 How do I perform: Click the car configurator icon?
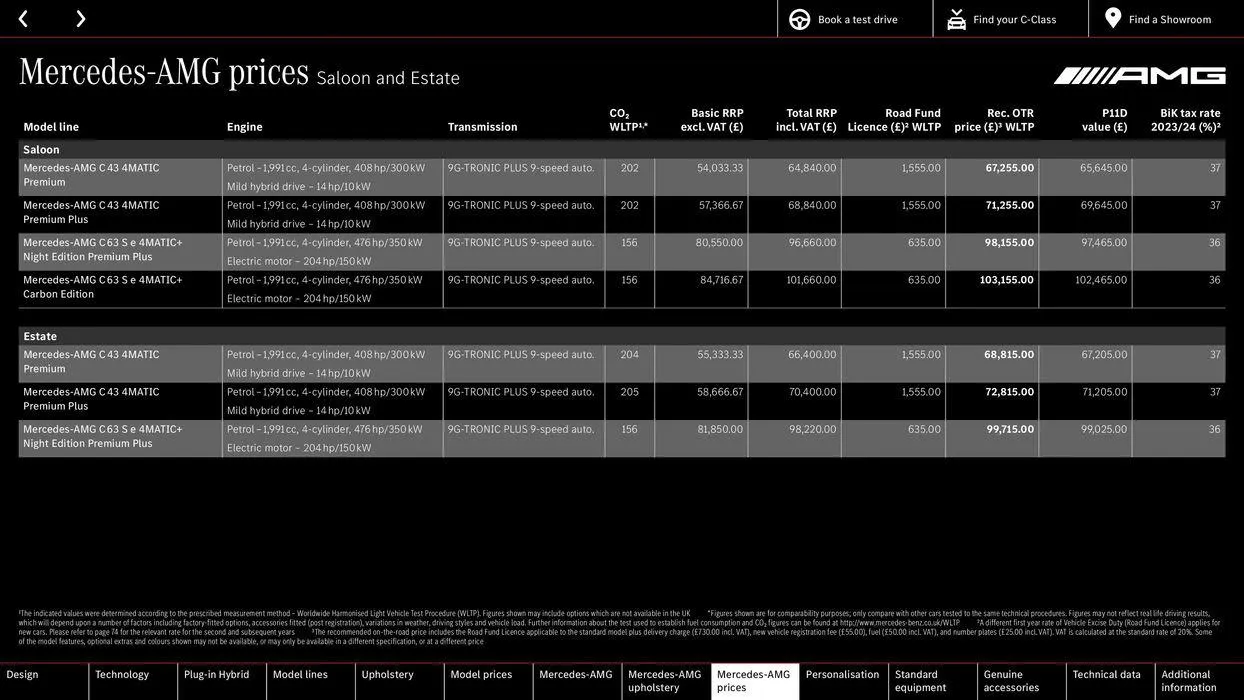[956, 19]
